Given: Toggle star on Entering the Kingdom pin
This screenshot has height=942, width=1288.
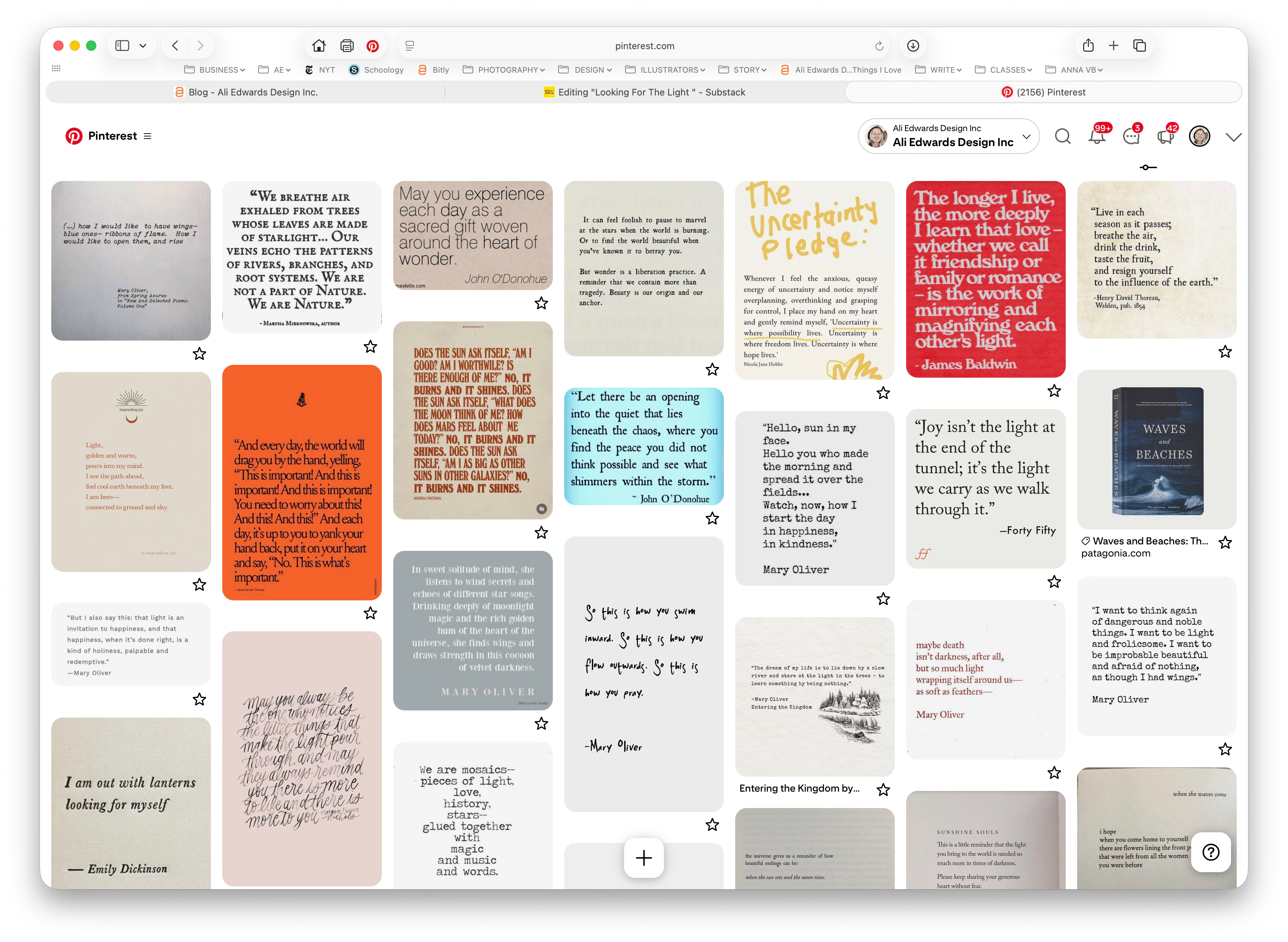Looking at the screenshot, I should [883, 790].
